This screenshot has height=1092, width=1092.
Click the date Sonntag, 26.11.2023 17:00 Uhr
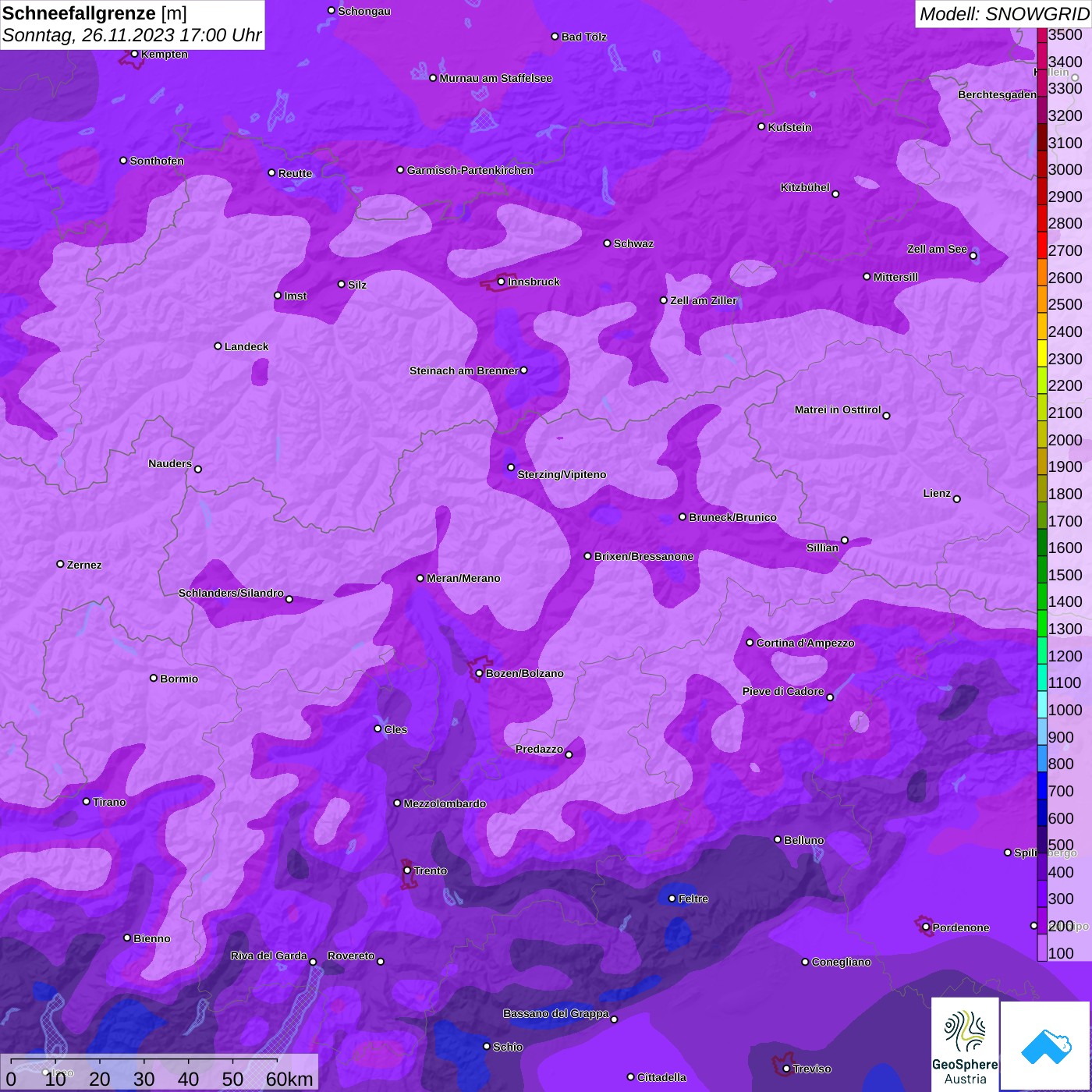[x=132, y=35]
